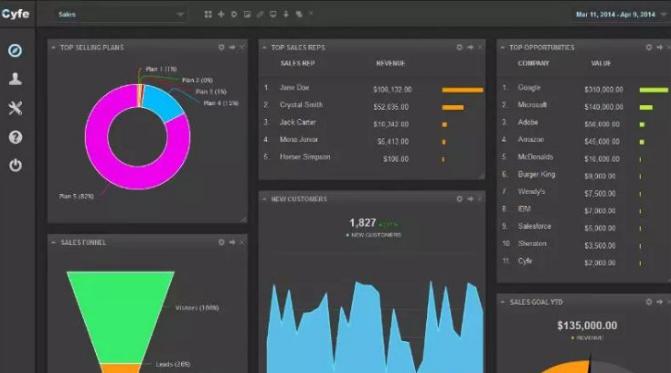Viewport: 671px width, 373px height.
Task: Click the Revenue column header
Action: (x=390, y=63)
